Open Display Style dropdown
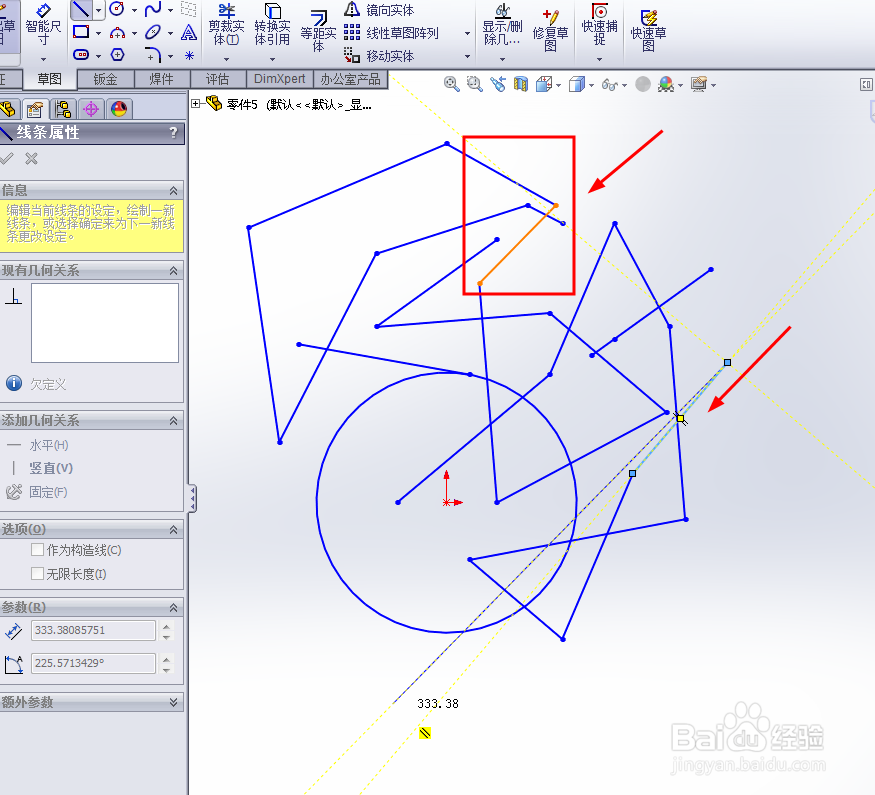 (x=591, y=85)
